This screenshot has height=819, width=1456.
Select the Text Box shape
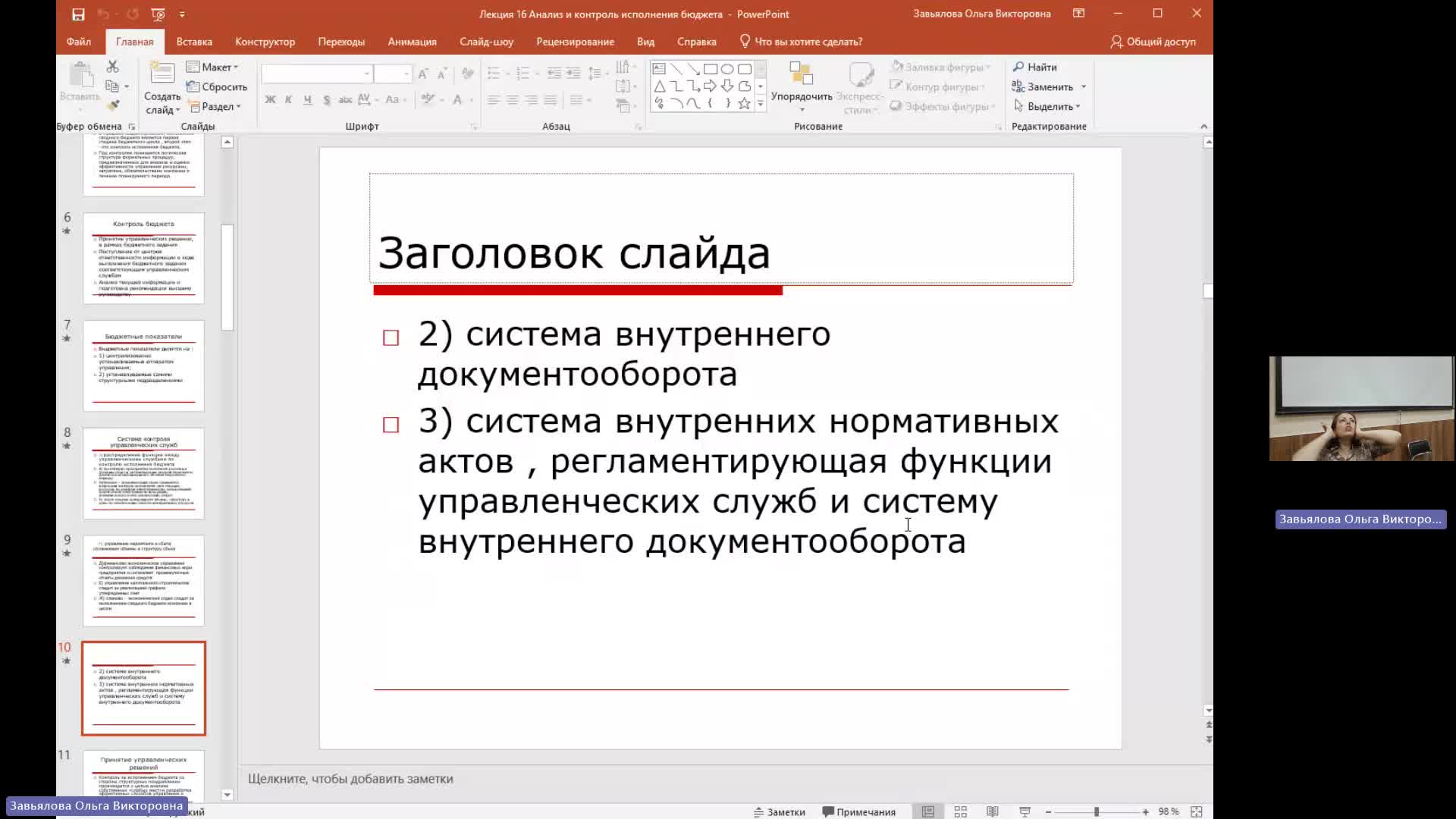[x=659, y=68]
